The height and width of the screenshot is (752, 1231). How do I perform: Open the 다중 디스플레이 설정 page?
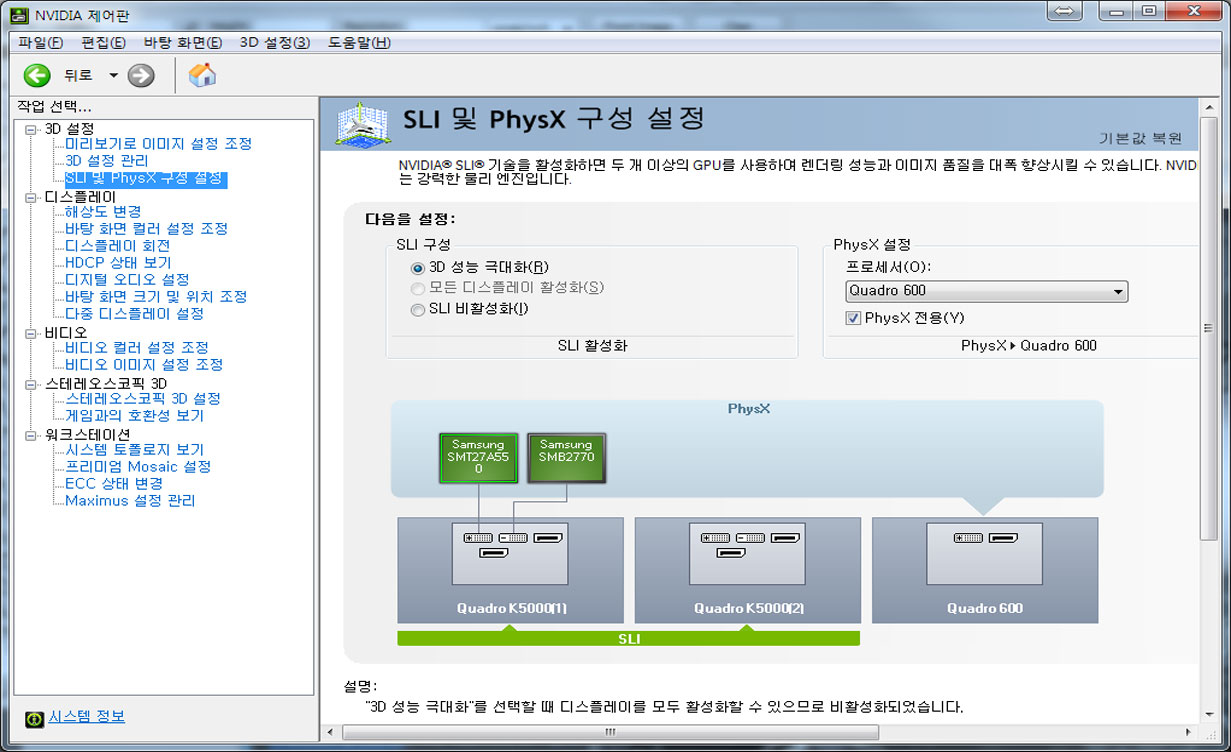pos(134,314)
